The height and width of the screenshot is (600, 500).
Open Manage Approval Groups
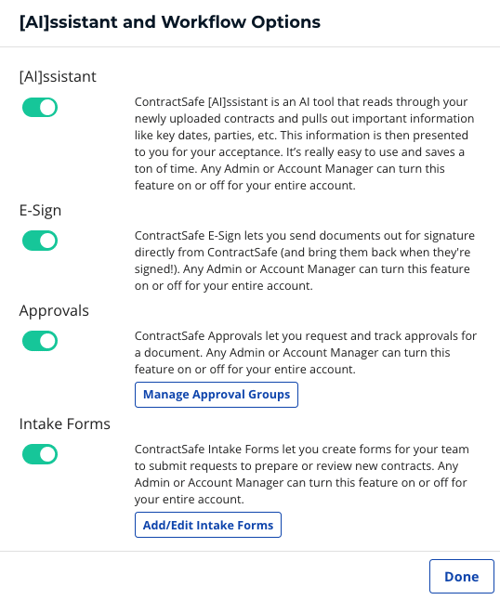[217, 395]
